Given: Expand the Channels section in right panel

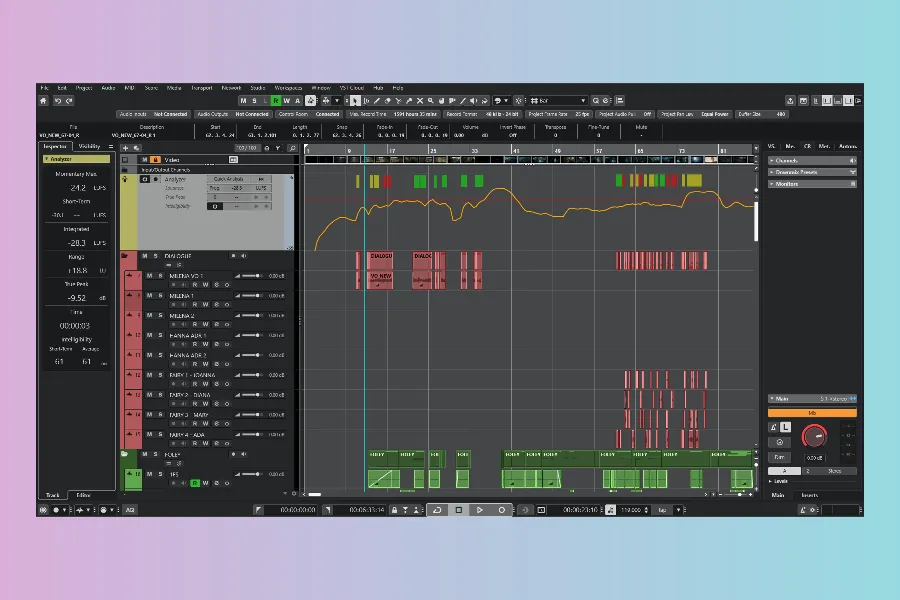Looking at the screenshot, I should (x=812, y=160).
